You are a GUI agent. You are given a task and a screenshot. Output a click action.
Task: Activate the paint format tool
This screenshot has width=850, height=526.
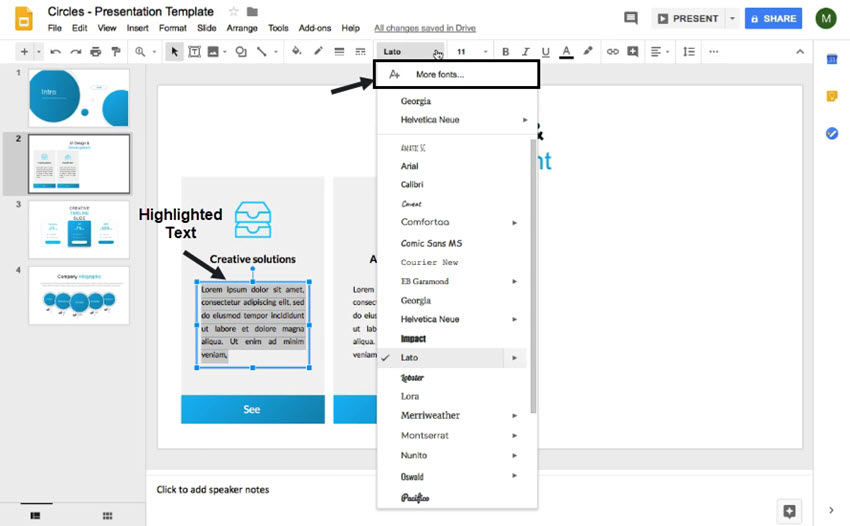click(x=115, y=52)
